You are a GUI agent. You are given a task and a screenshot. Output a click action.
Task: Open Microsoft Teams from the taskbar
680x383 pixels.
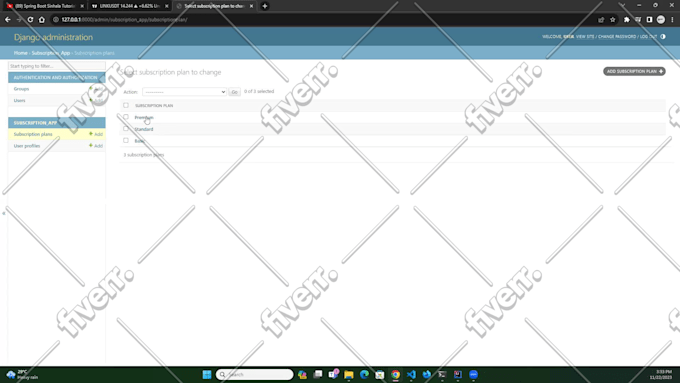point(333,374)
